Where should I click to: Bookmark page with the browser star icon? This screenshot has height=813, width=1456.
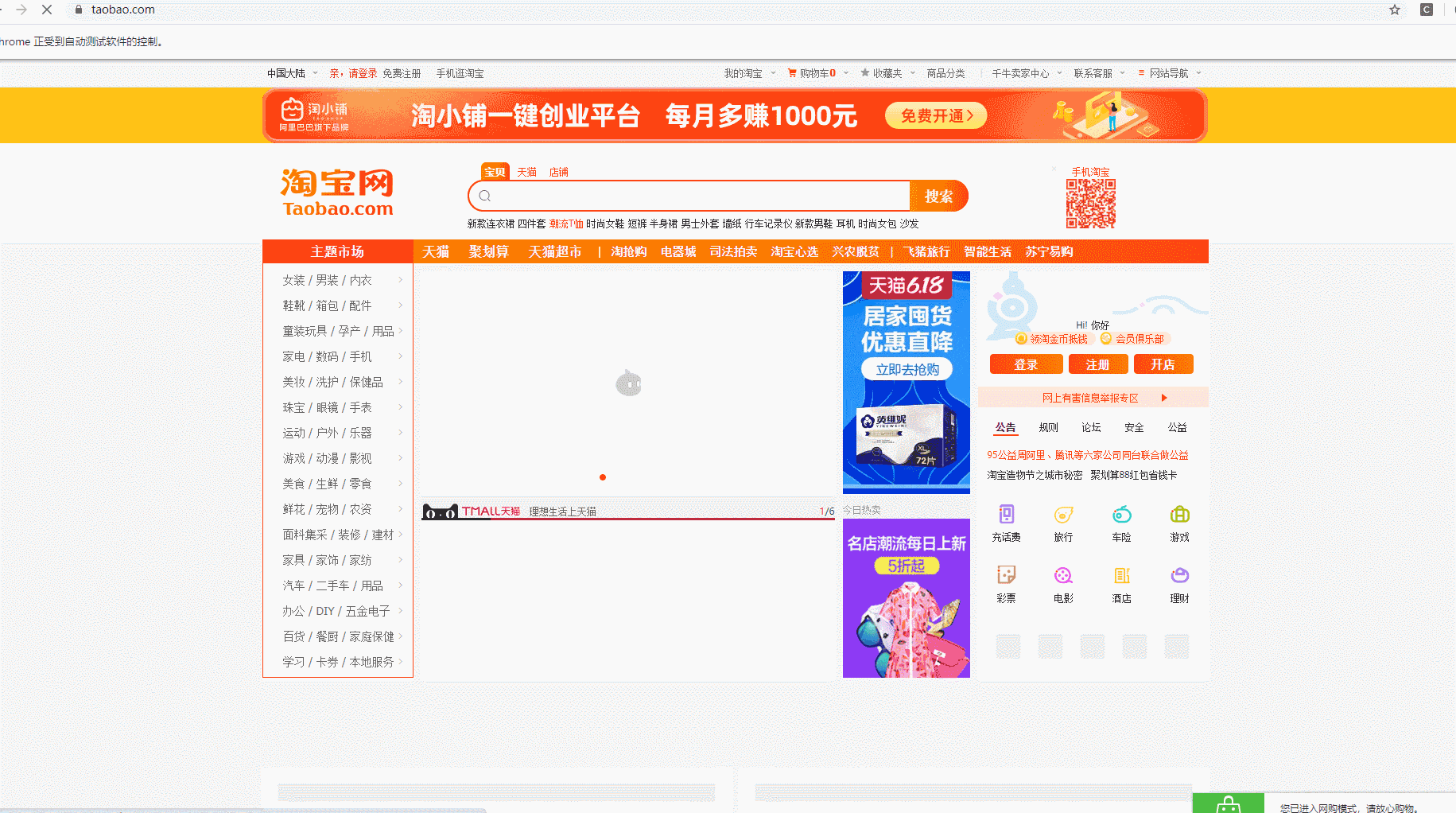1395,10
